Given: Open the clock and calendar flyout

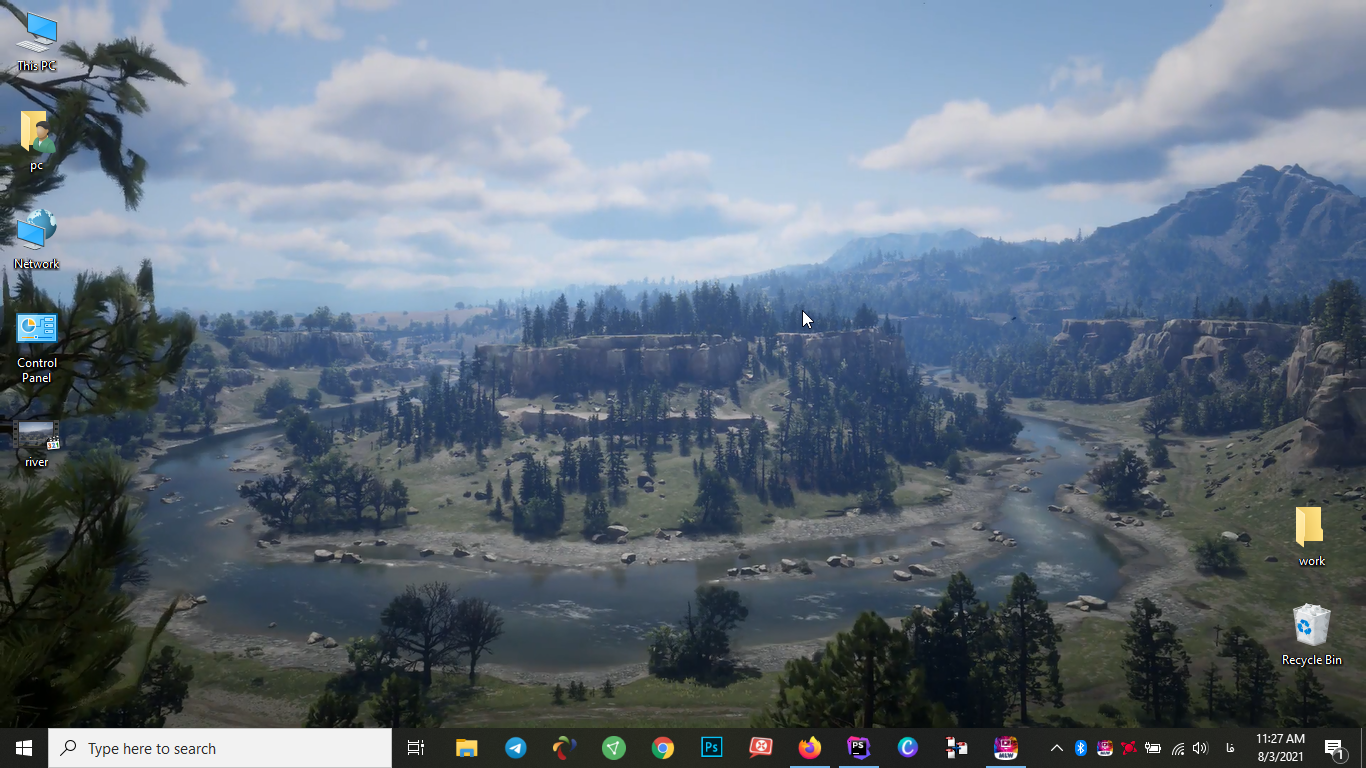Looking at the screenshot, I should click(1280, 748).
